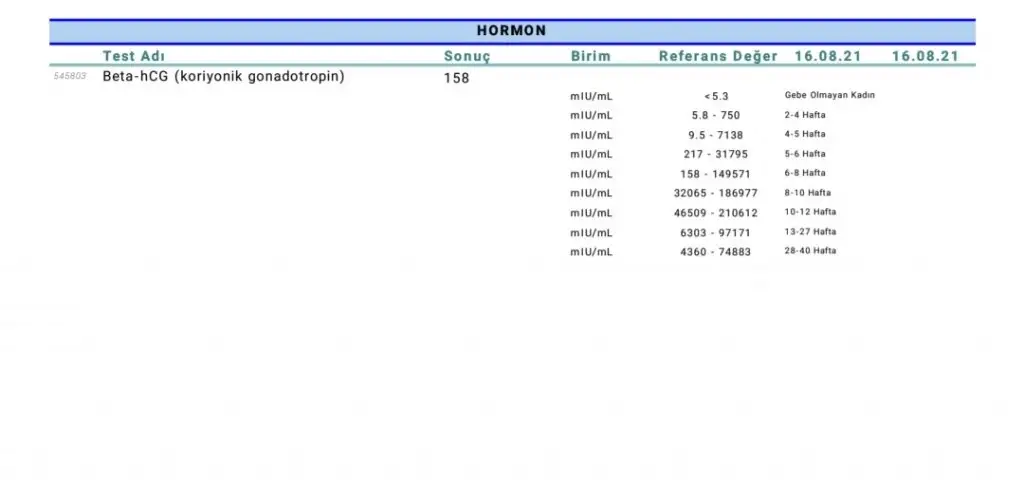Click the first 16.08.21 date header
Viewport: 1024px width, 502px height.
pos(828,56)
